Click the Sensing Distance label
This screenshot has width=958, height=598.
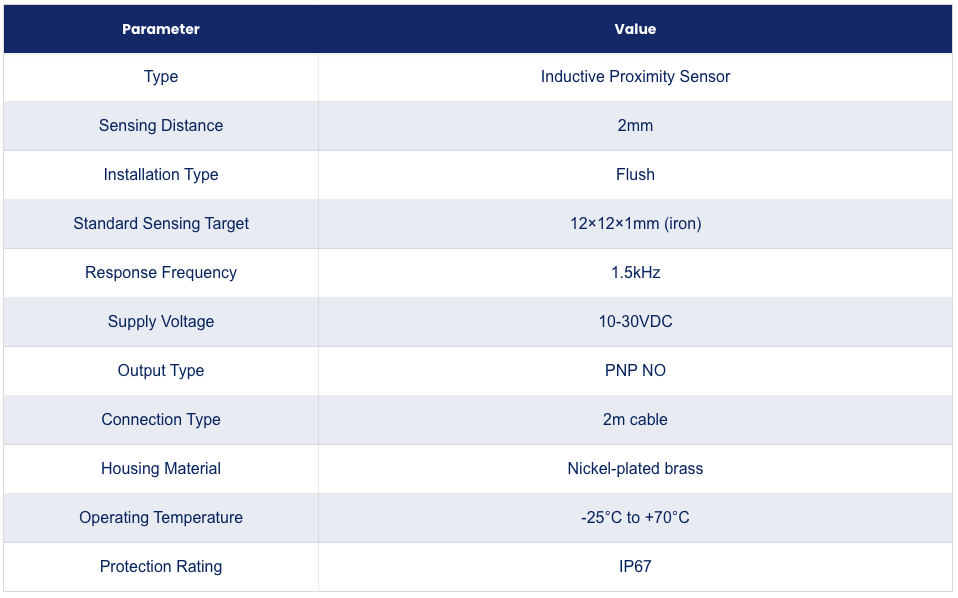tap(161, 125)
